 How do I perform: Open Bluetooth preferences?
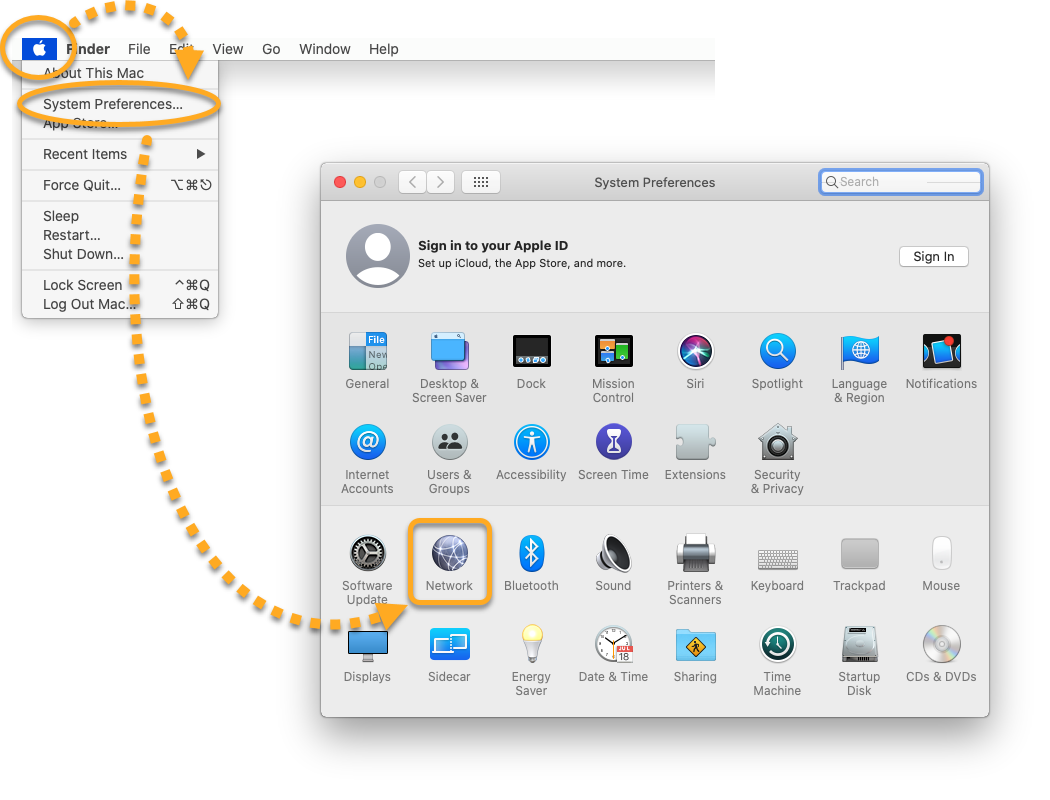click(x=531, y=563)
